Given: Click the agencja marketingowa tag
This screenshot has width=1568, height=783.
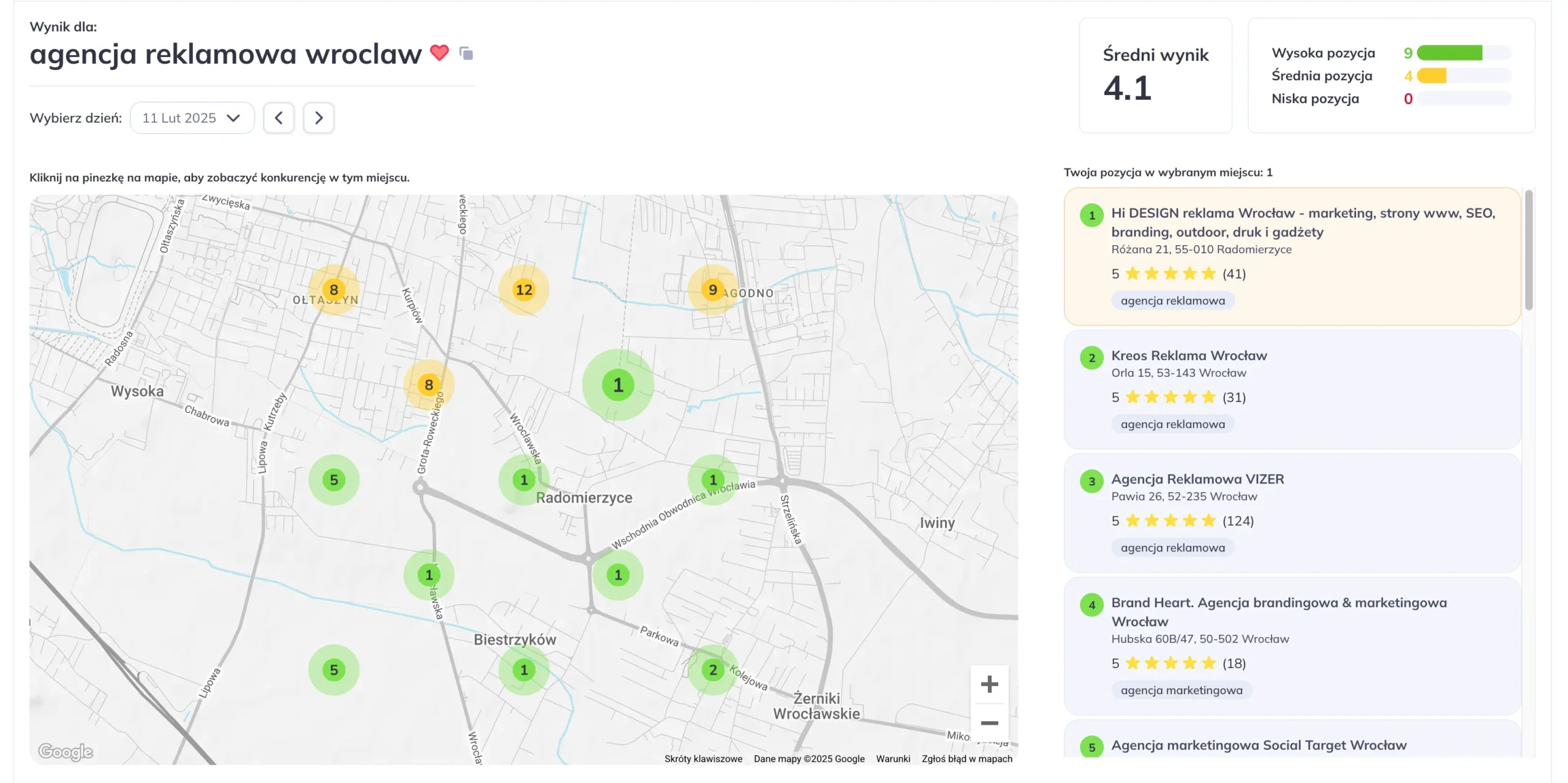Looking at the screenshot, I should tap(1182, 690).
